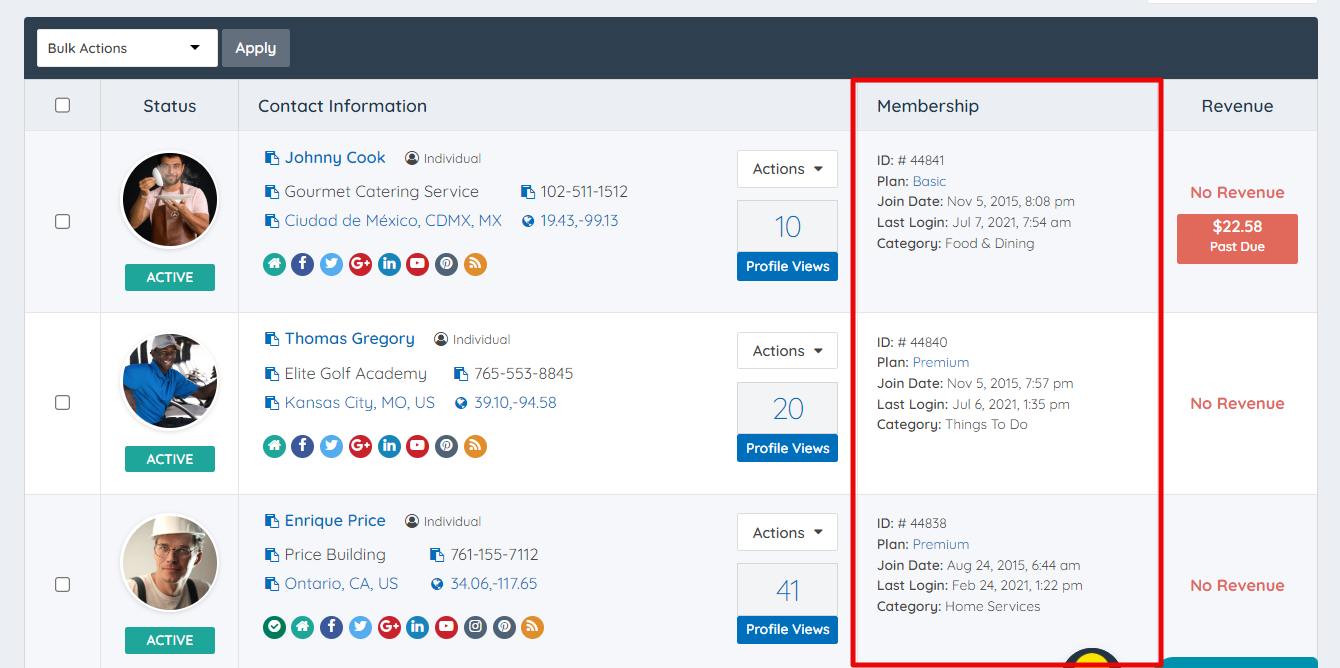The height and width of the screenshot is (668, 1340).
Task: View Enrique Price's Profile Views button
Action: tap(787, 629)
